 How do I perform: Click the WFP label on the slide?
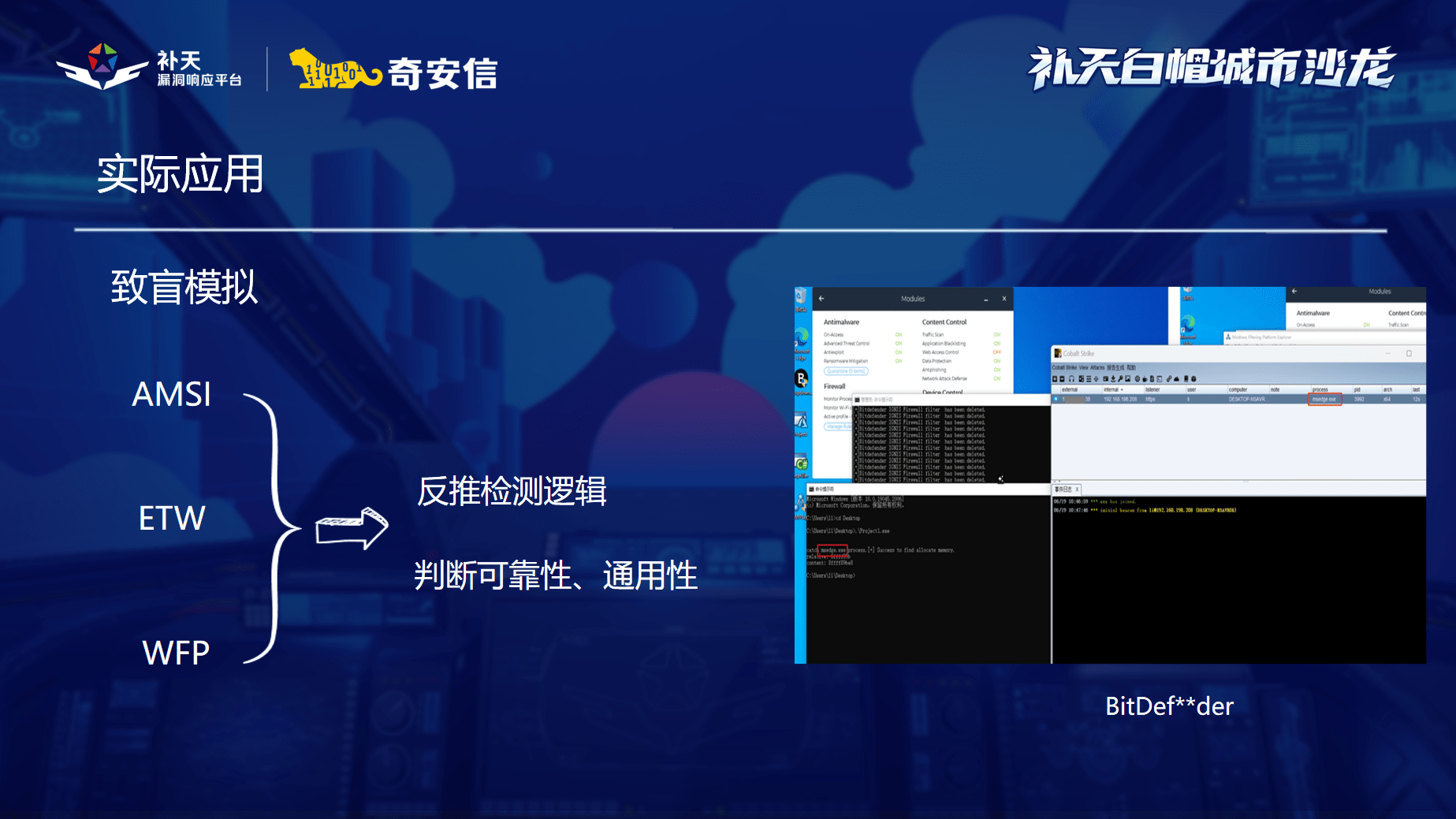tap(176, 653)
